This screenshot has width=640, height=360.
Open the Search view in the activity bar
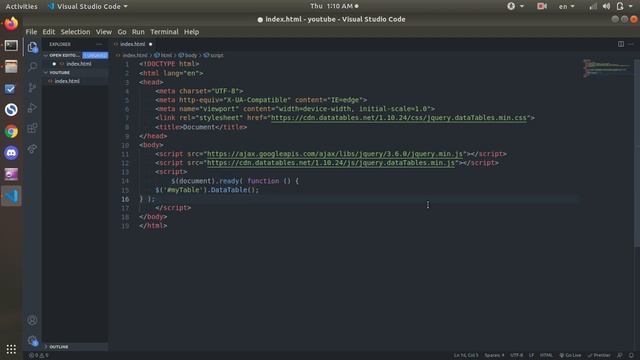click(33, 67)
